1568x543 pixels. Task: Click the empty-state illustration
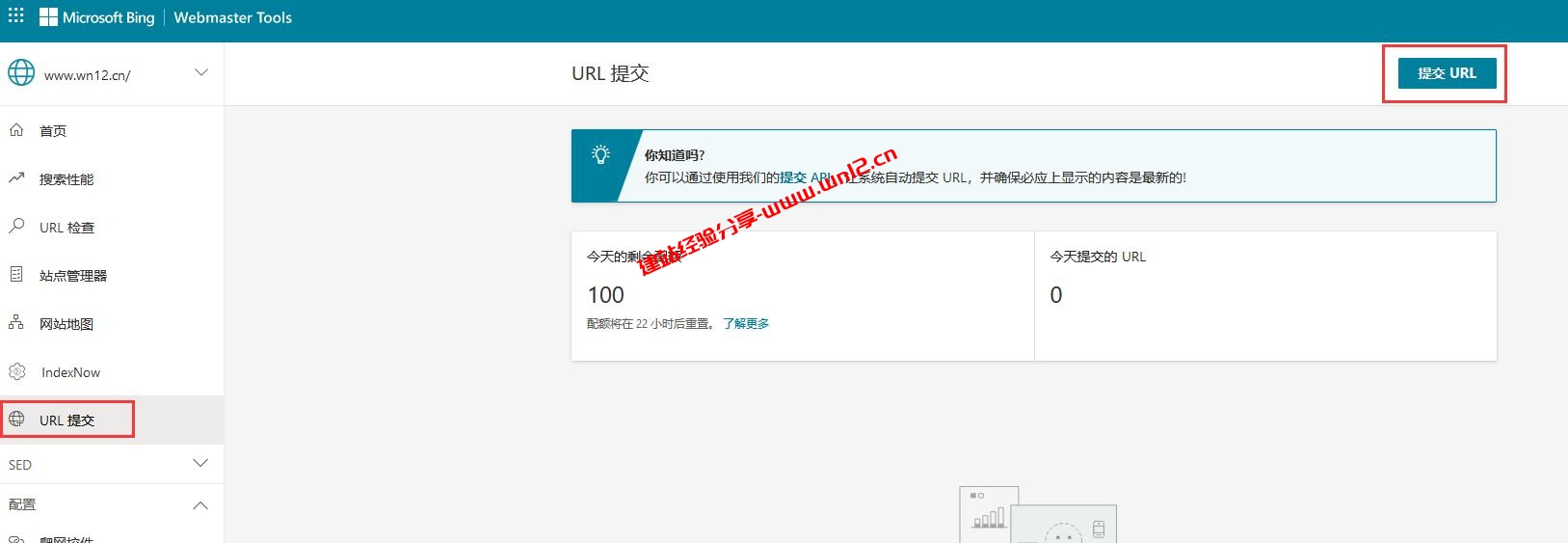(x=1038, y=514)
